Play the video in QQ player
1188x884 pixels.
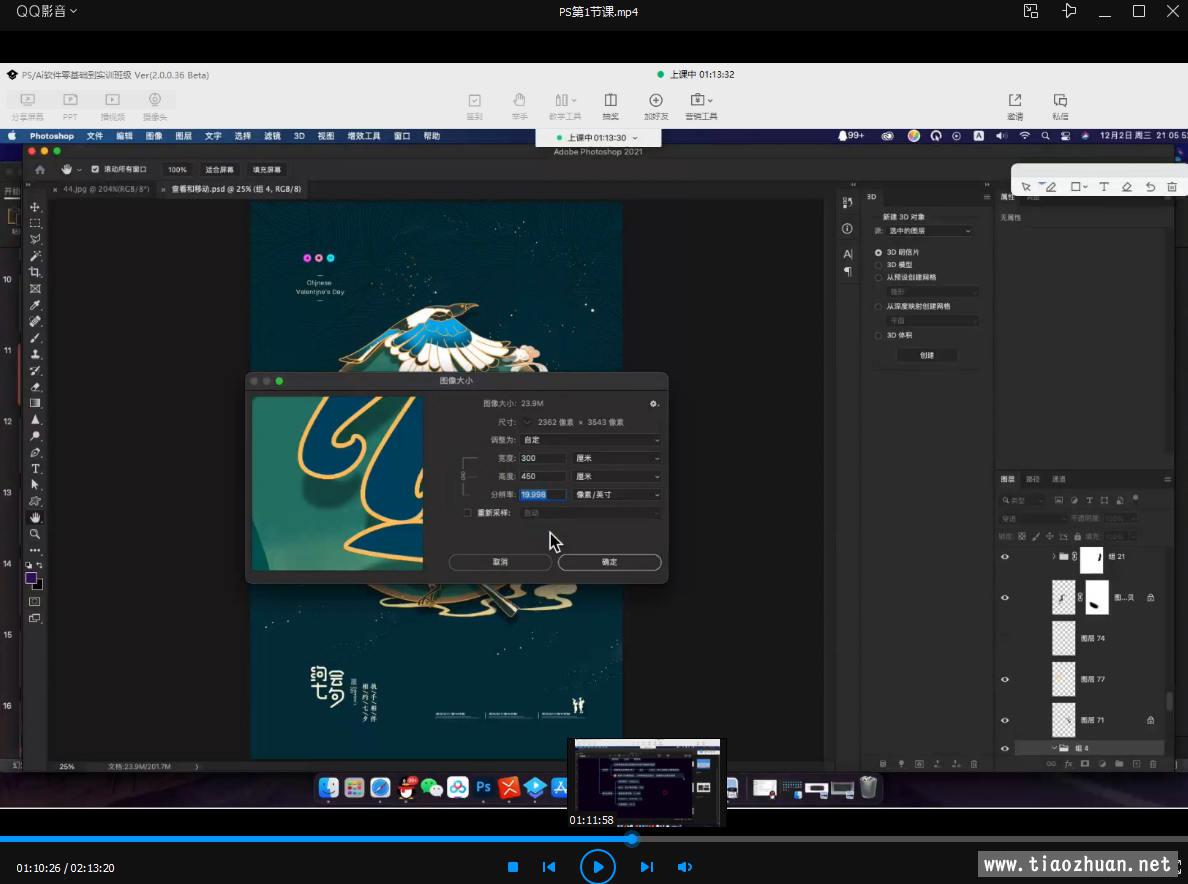[597, 867]
